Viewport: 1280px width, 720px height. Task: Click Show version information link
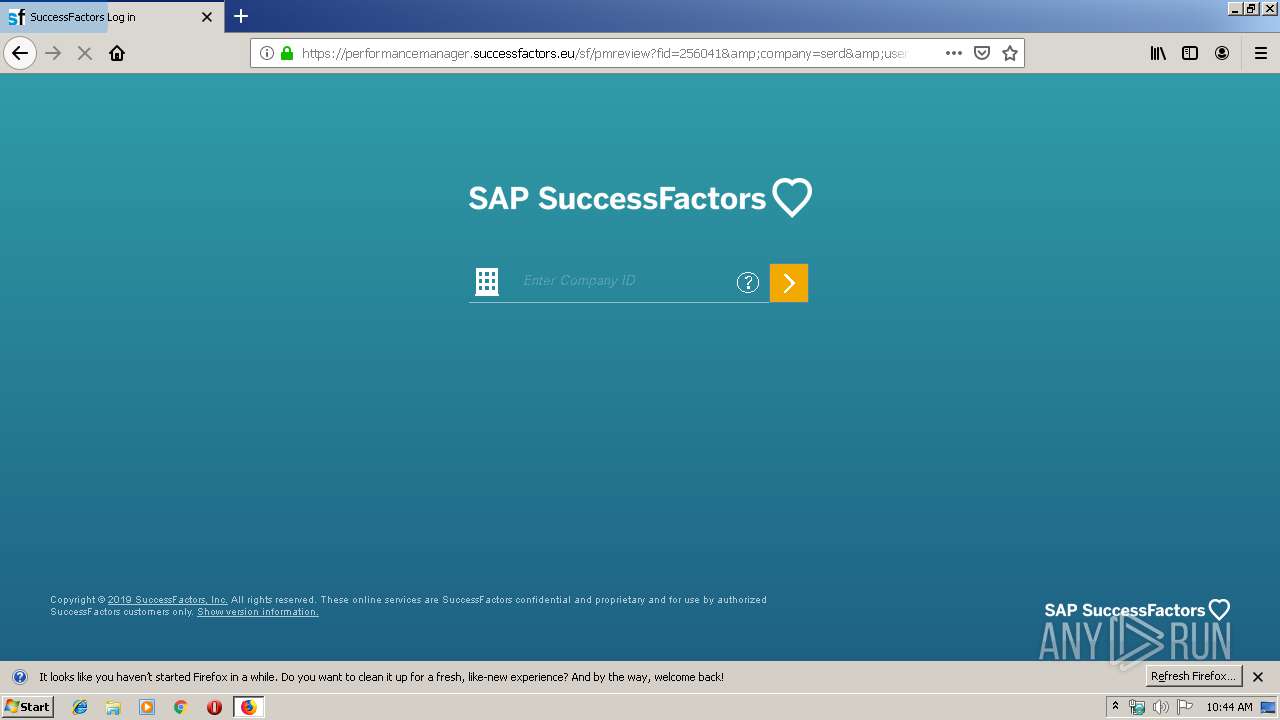(x=258, y=612)
